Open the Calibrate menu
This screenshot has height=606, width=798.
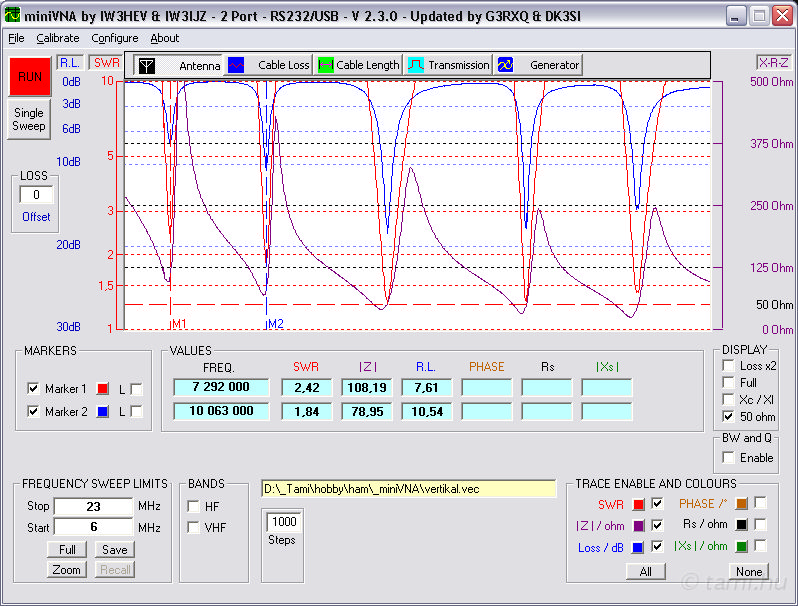pos(58,38)
